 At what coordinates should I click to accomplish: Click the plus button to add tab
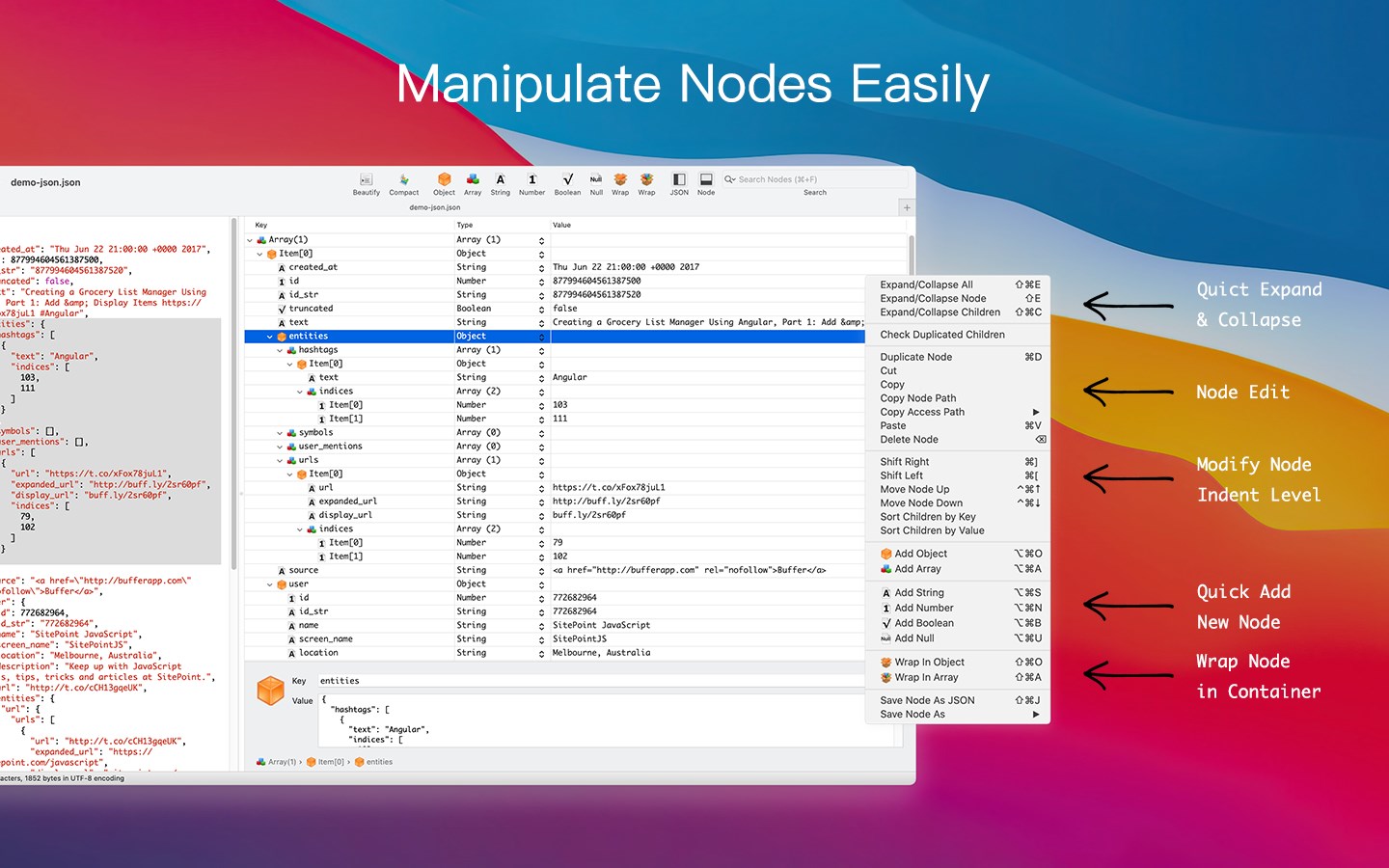click(x=906, y=207)
